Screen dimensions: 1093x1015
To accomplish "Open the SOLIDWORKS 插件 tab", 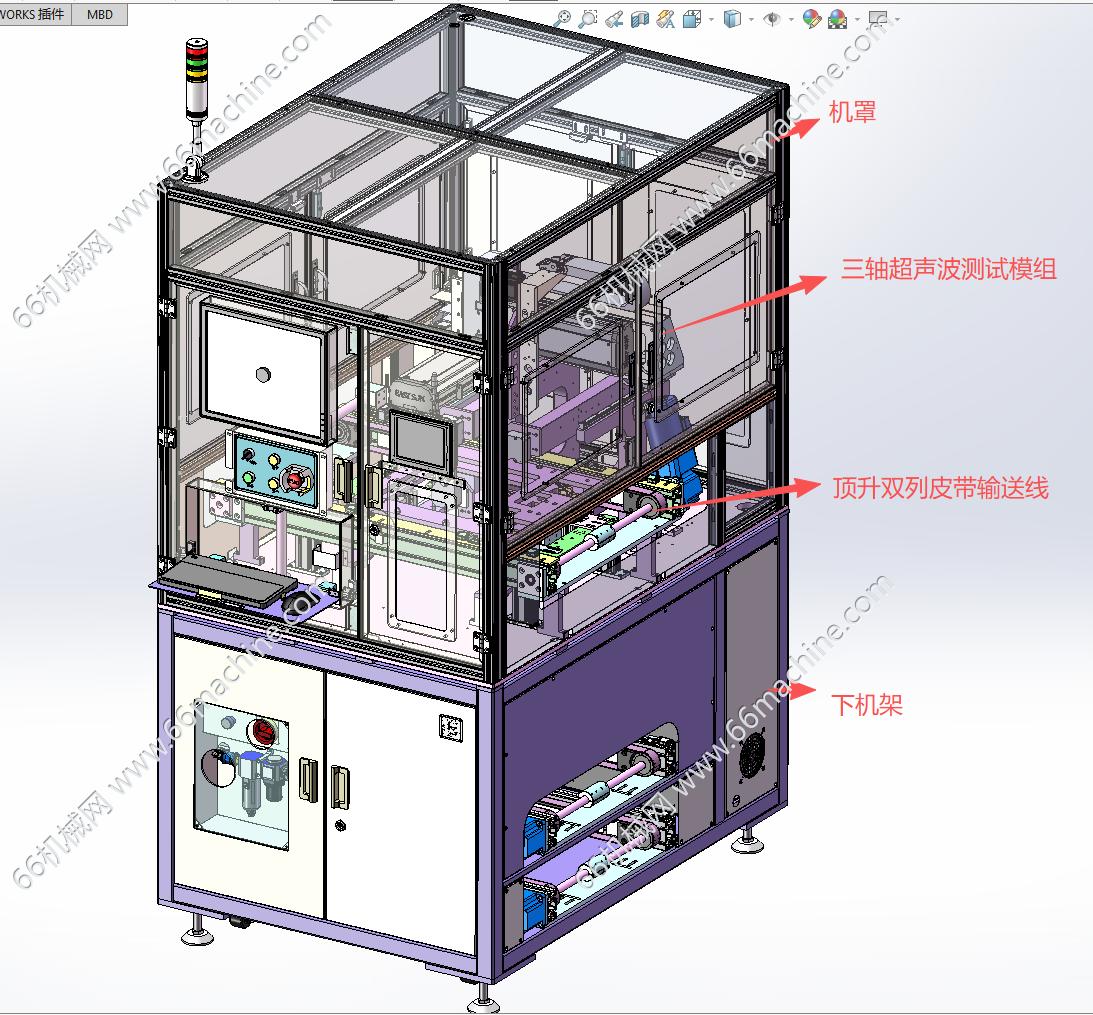I will click(36, 14).
